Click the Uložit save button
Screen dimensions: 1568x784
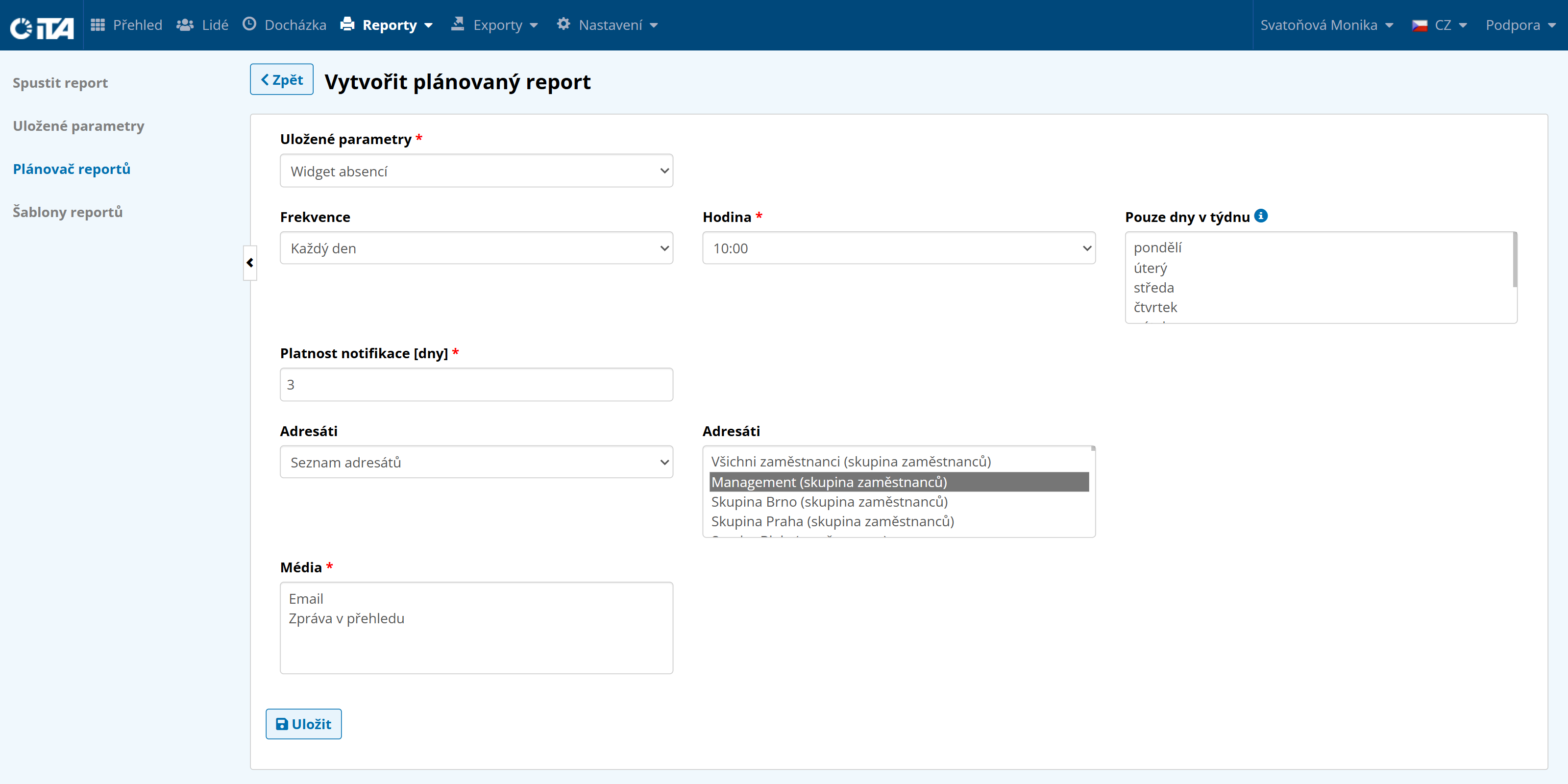point(304,724)
